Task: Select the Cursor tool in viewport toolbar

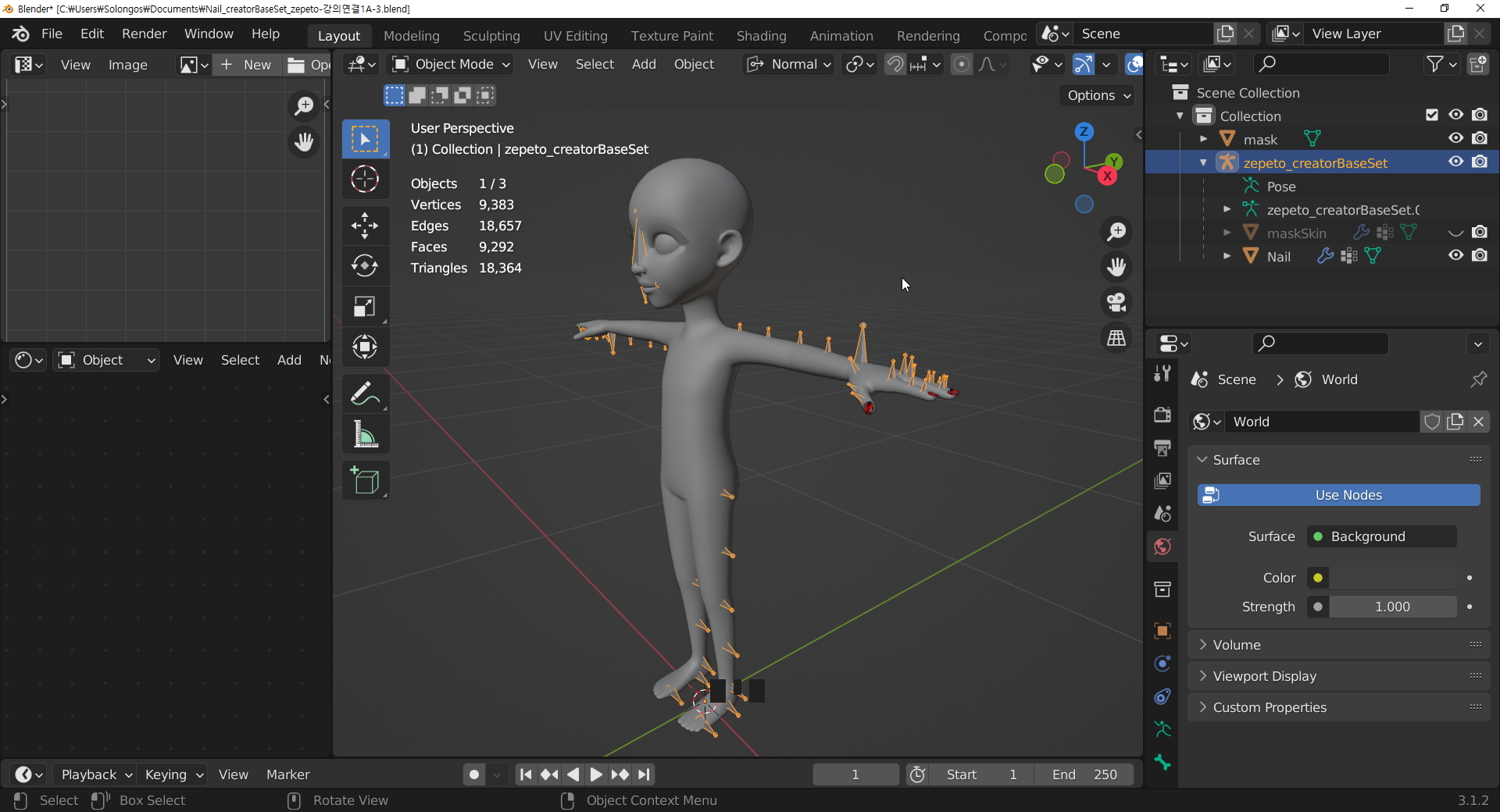Action: coord(365,180)
